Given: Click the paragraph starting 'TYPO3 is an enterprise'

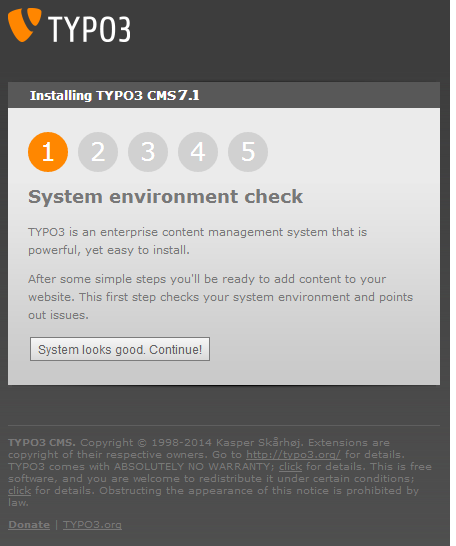Looking at the screenshot, I should (x=197, y=241).
